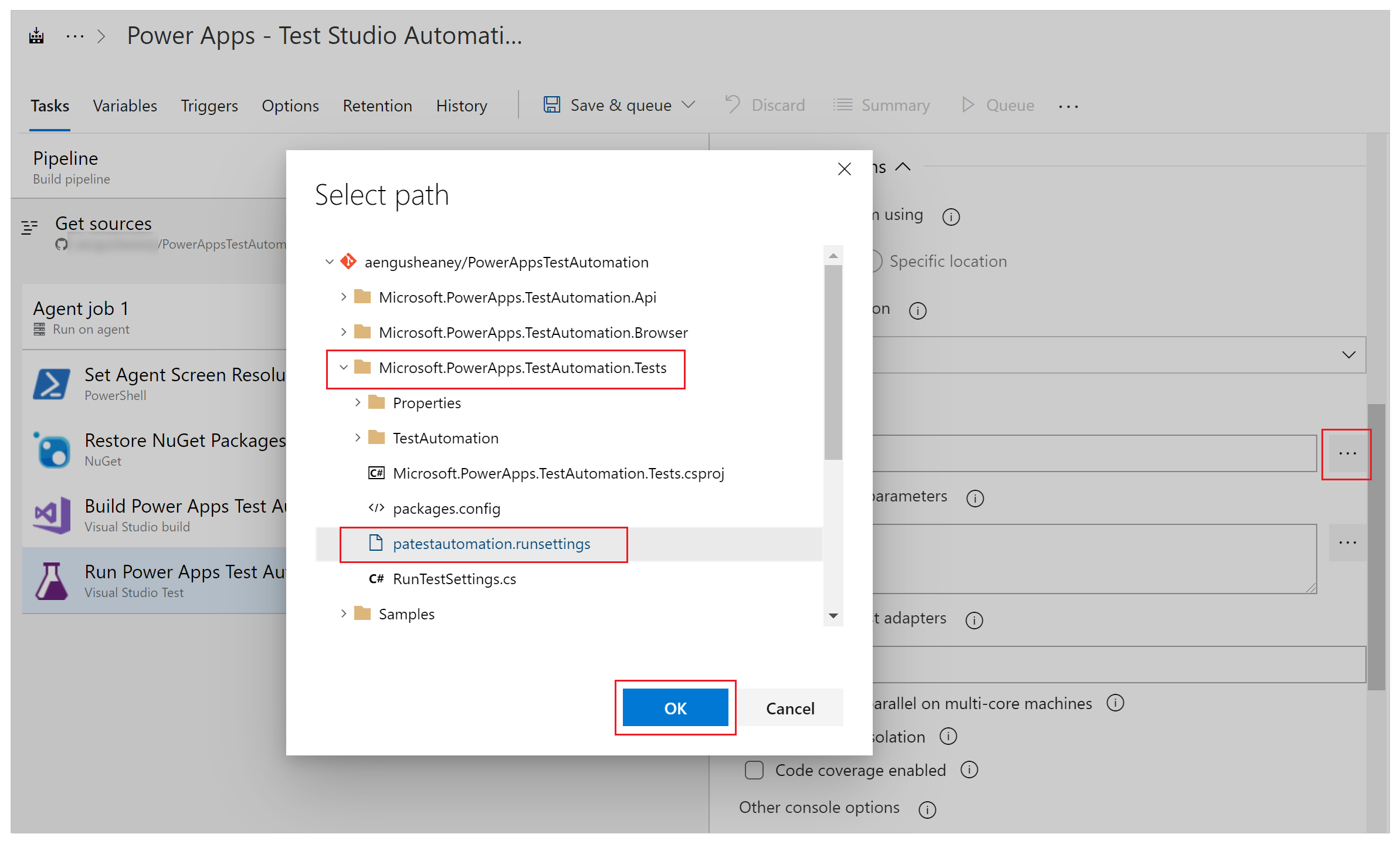Click the ellipsis menu next to the input field

pos(1347,452)
